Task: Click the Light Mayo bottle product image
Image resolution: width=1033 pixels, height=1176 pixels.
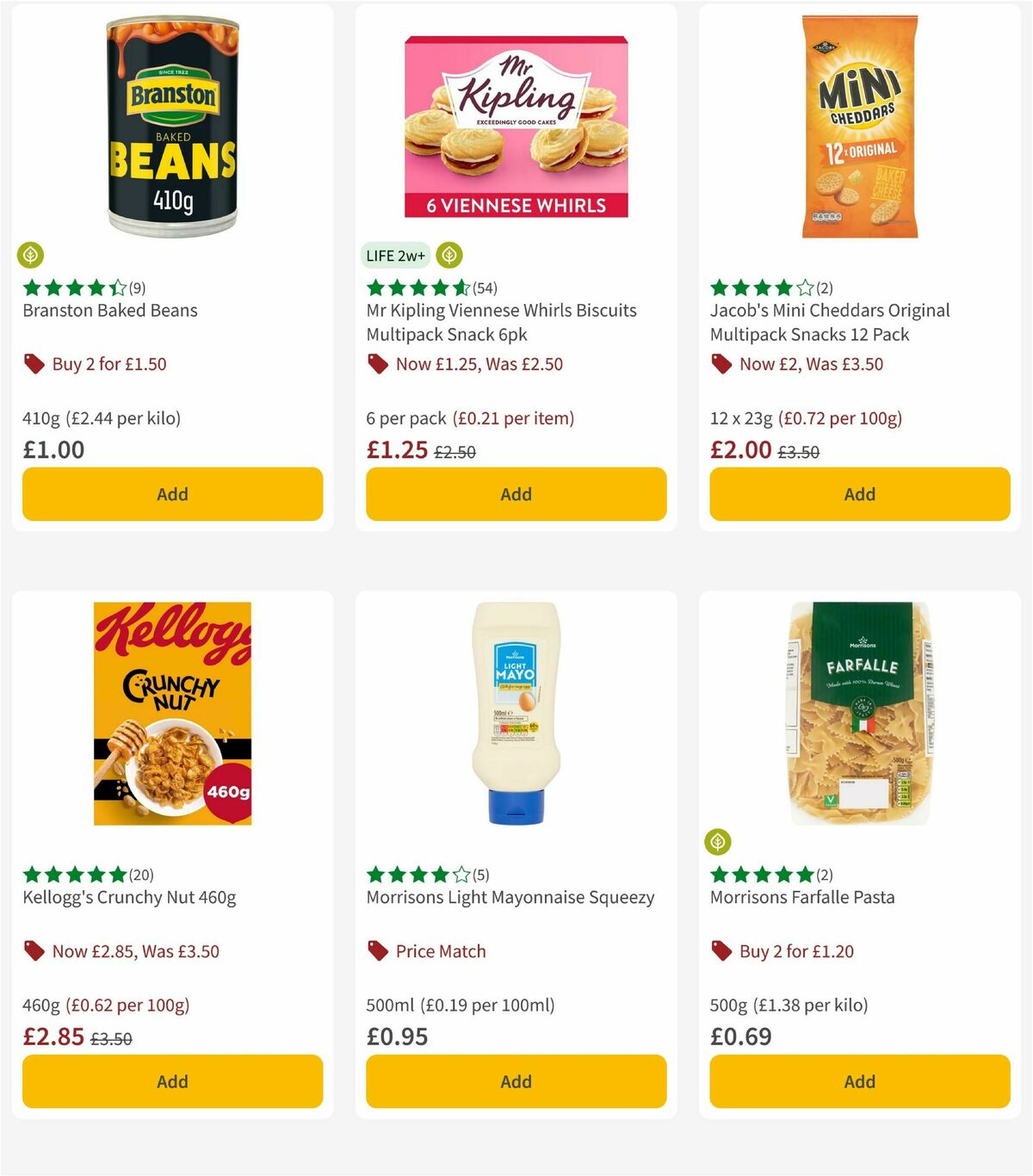Action: click(x=515, y=713)
